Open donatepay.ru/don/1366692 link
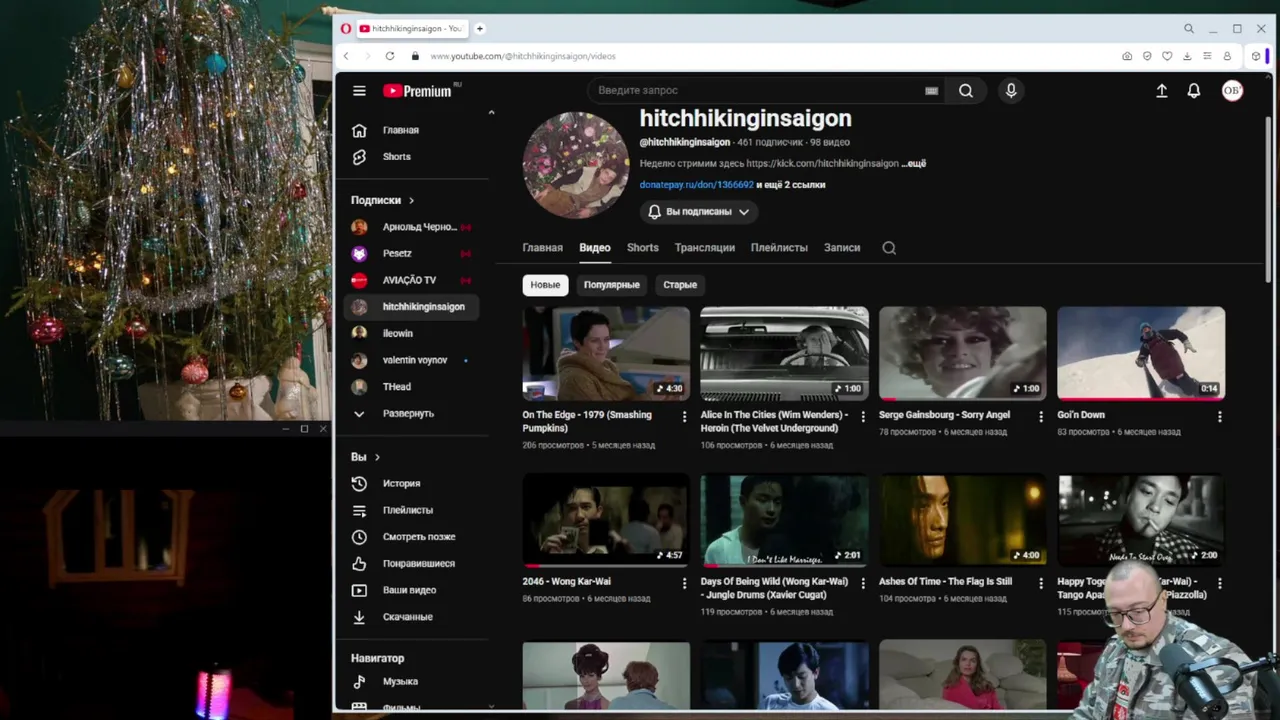The height and width of the screenshot is (720, 1280). [697, 185]
